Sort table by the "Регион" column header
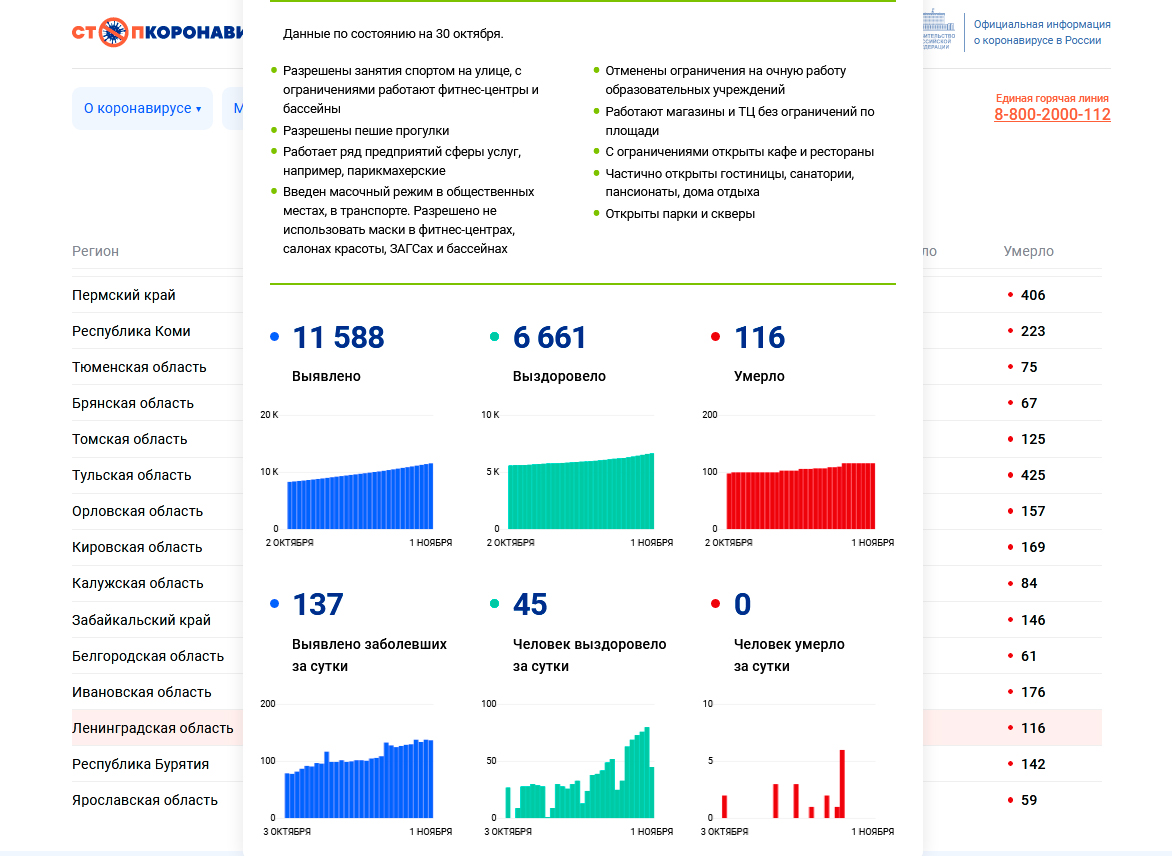 point(95,251)
